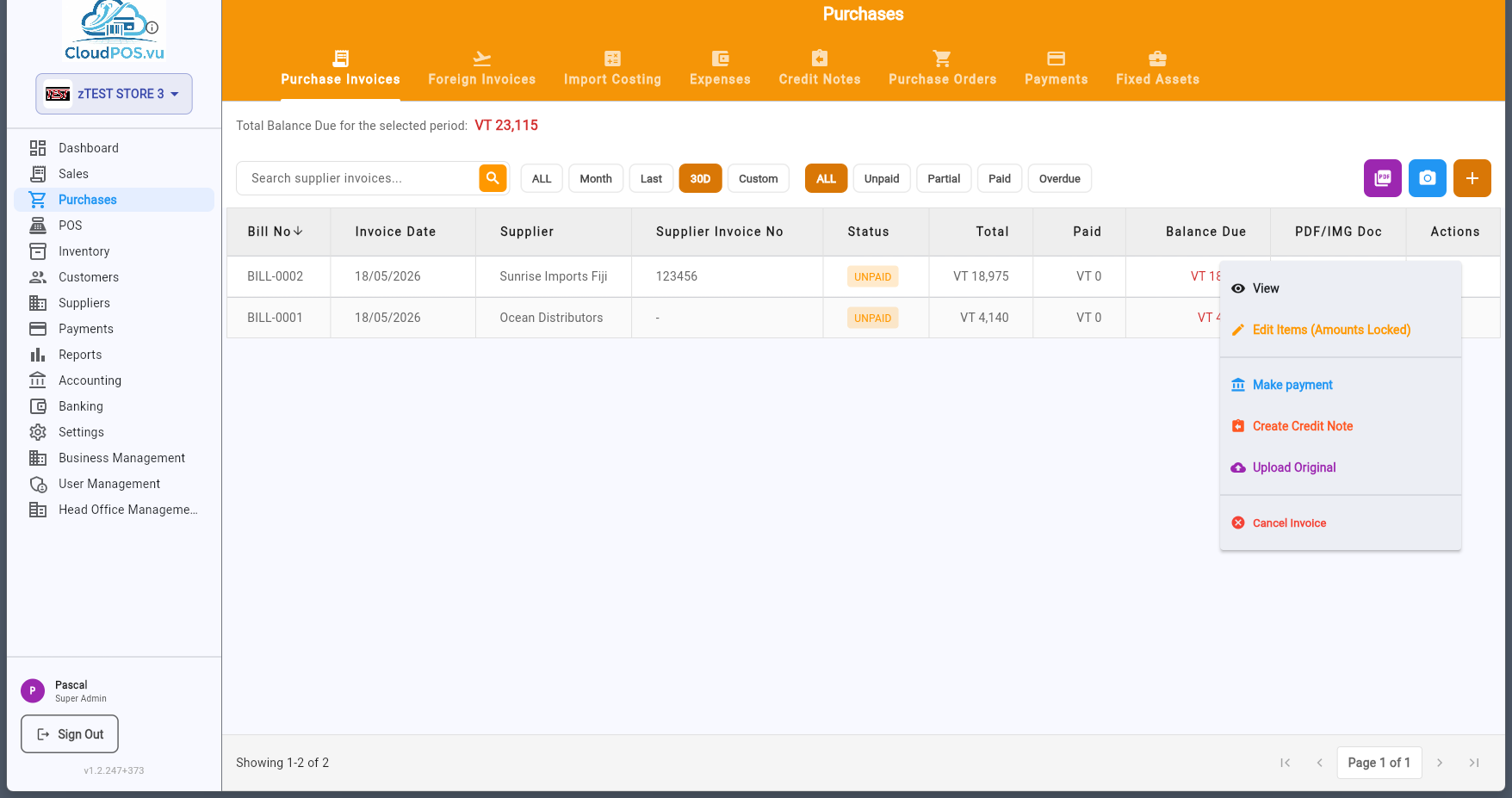Open the Reports section
1512x798 pixels.
(x=114, y=355)
